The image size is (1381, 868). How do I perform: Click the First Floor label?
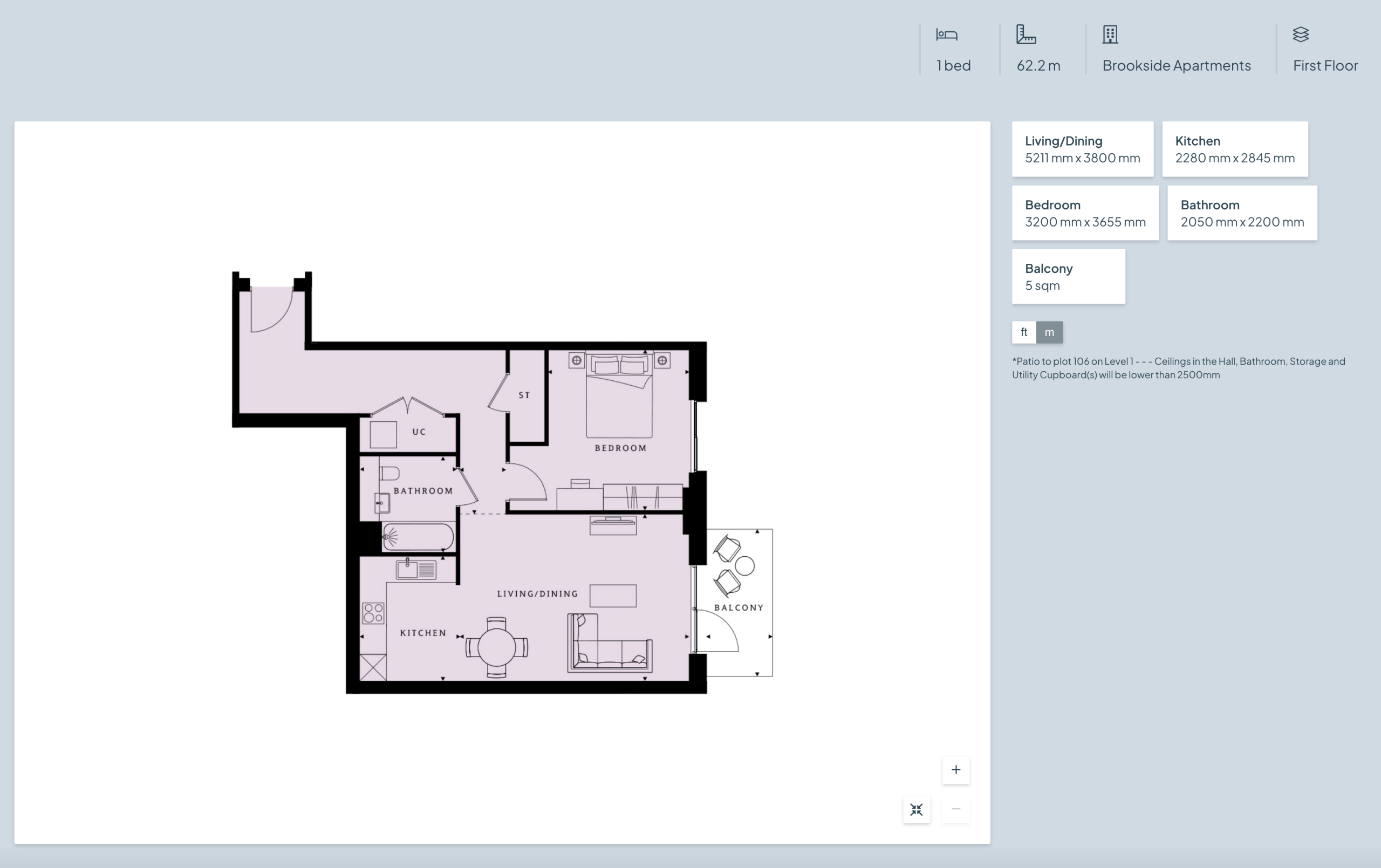(x=1325, y=65)
